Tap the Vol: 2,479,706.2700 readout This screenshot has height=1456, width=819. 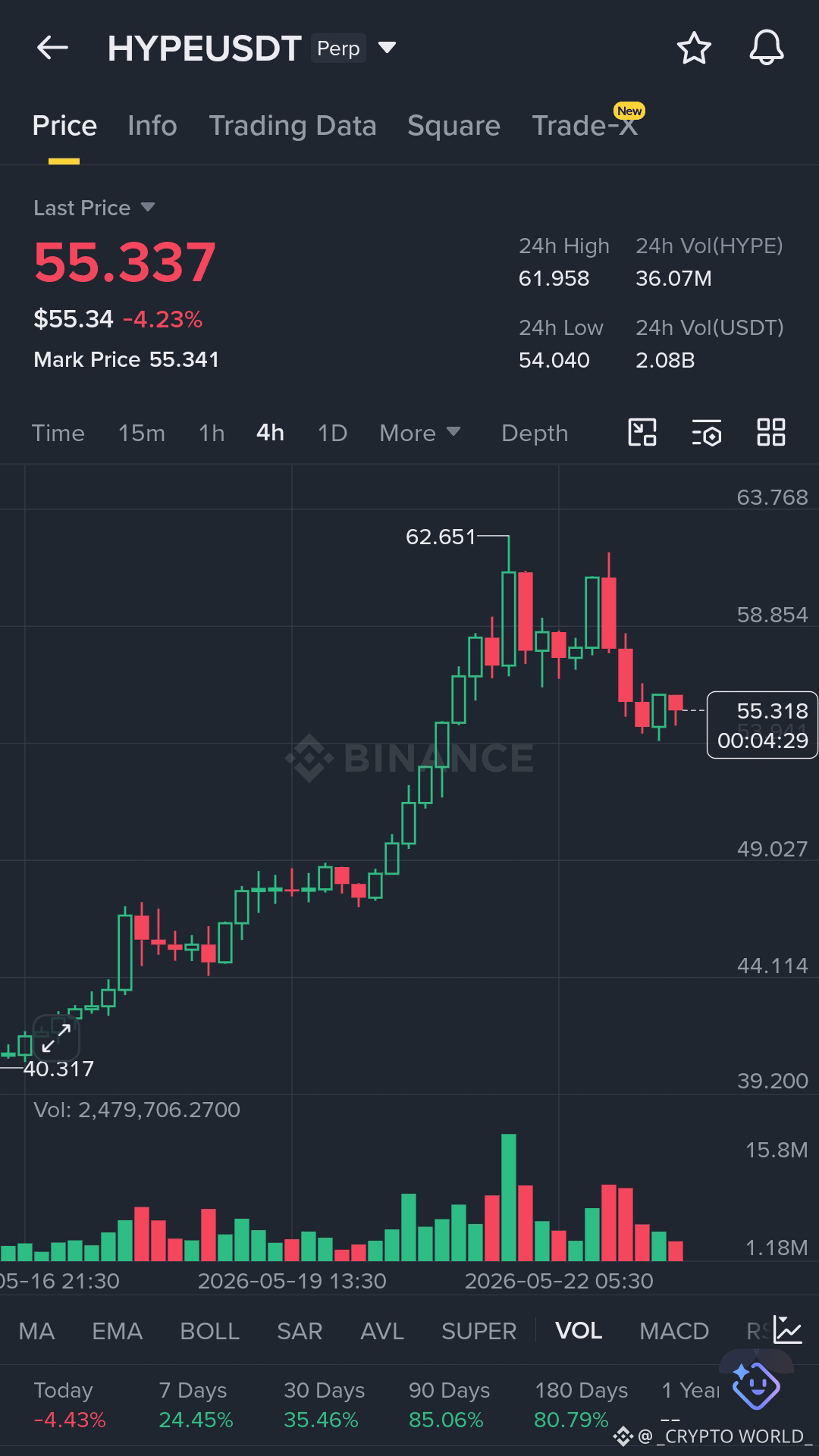(x=136, y=1110)
